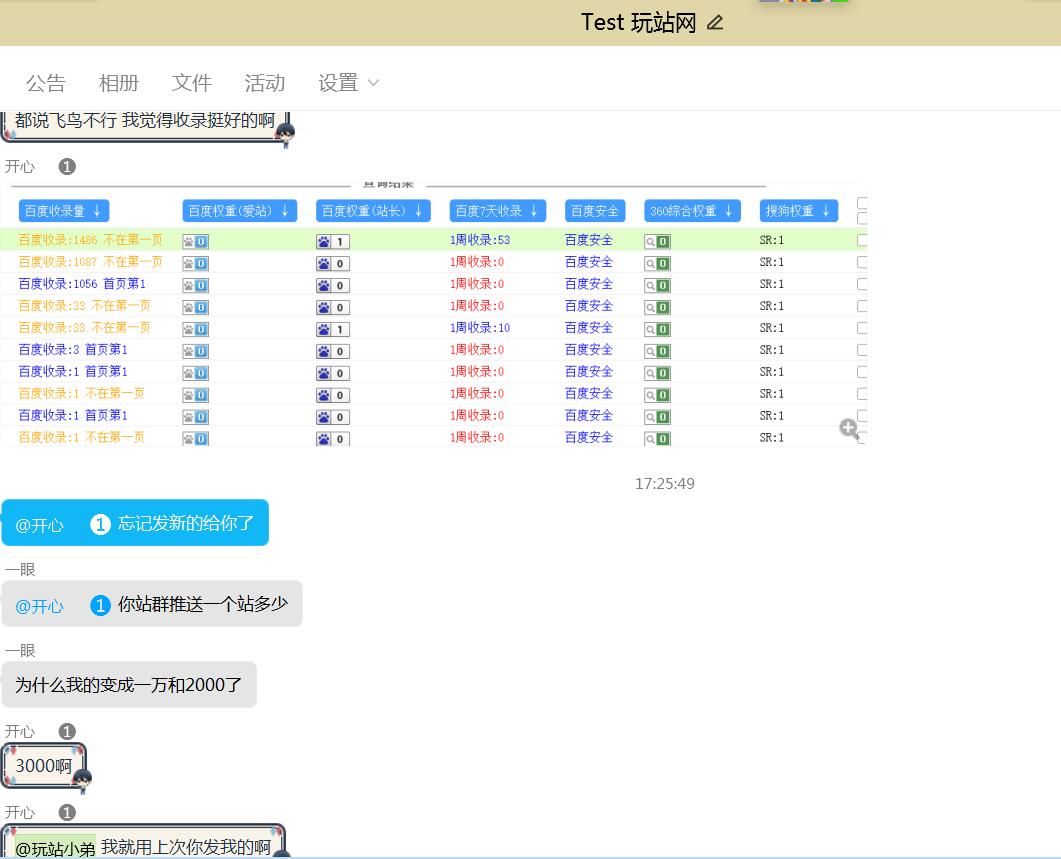Click the timestamp 17:25:49
1061x859 pixels.
click(664, 483)
